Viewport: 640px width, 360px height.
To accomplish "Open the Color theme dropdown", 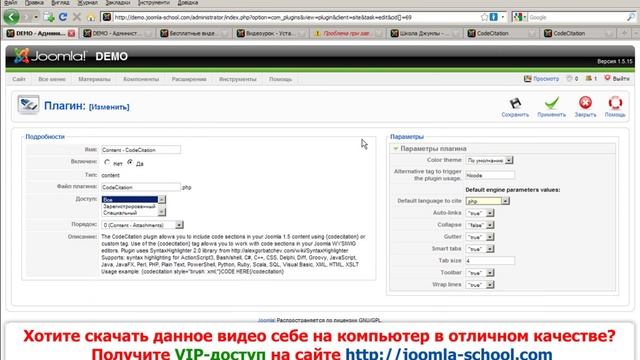I will [x=489, y=160].
